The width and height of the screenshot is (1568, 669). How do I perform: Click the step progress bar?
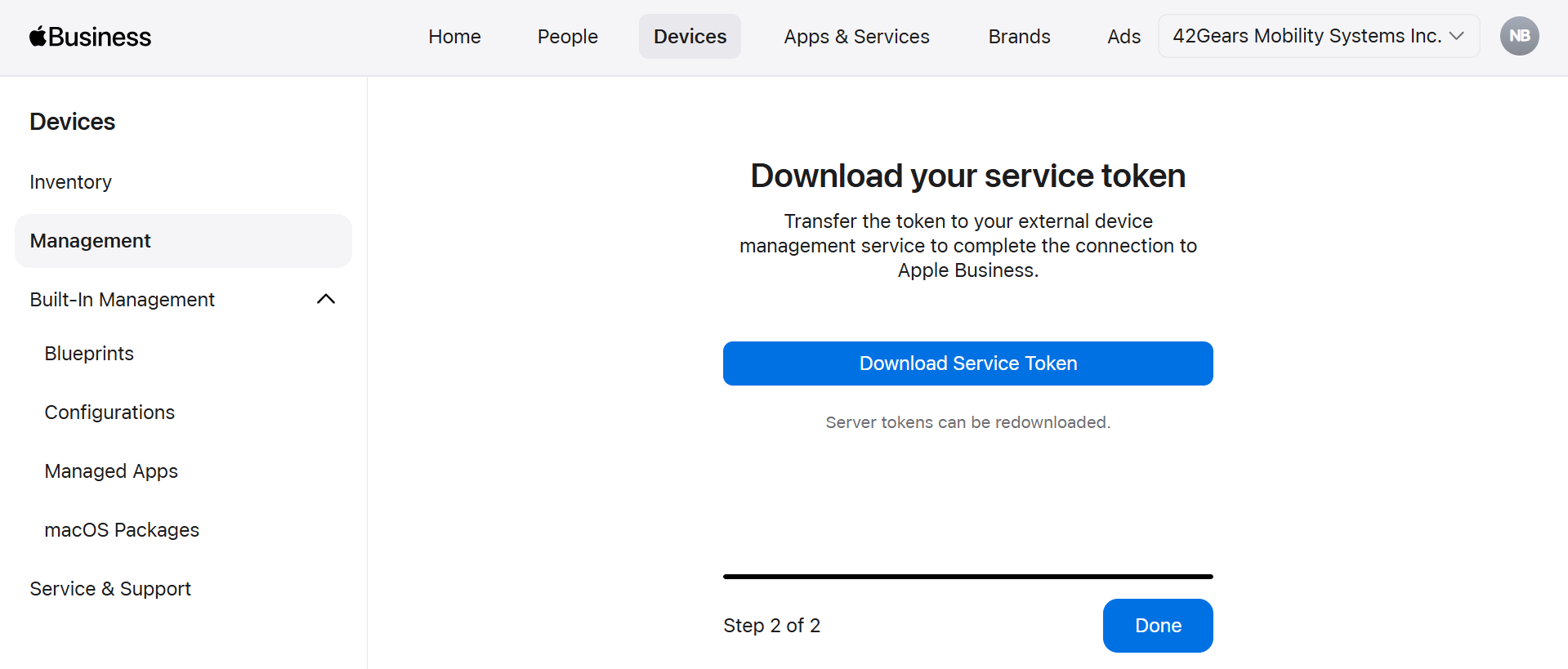pyautogui.click(x=967, y=577)
